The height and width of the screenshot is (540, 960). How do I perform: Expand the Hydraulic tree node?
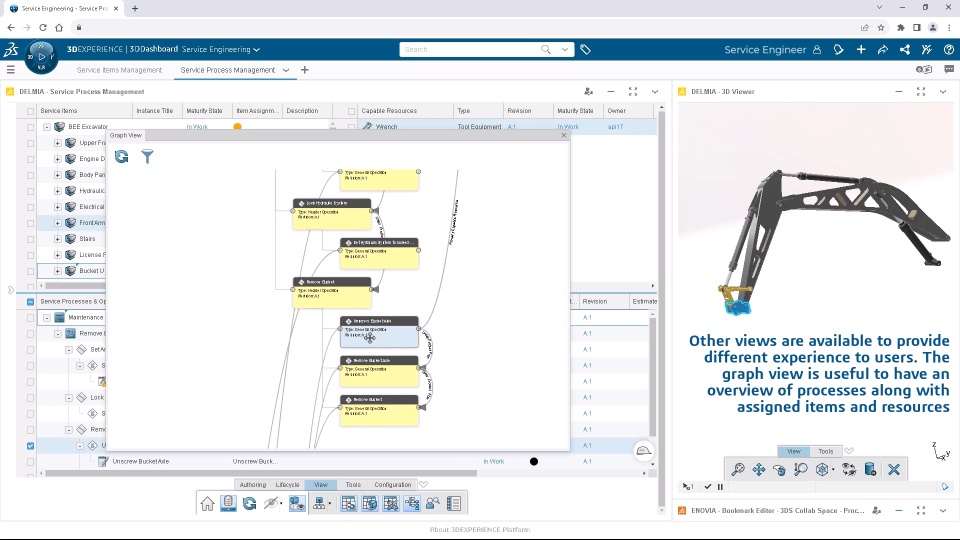tap(58, 191)
